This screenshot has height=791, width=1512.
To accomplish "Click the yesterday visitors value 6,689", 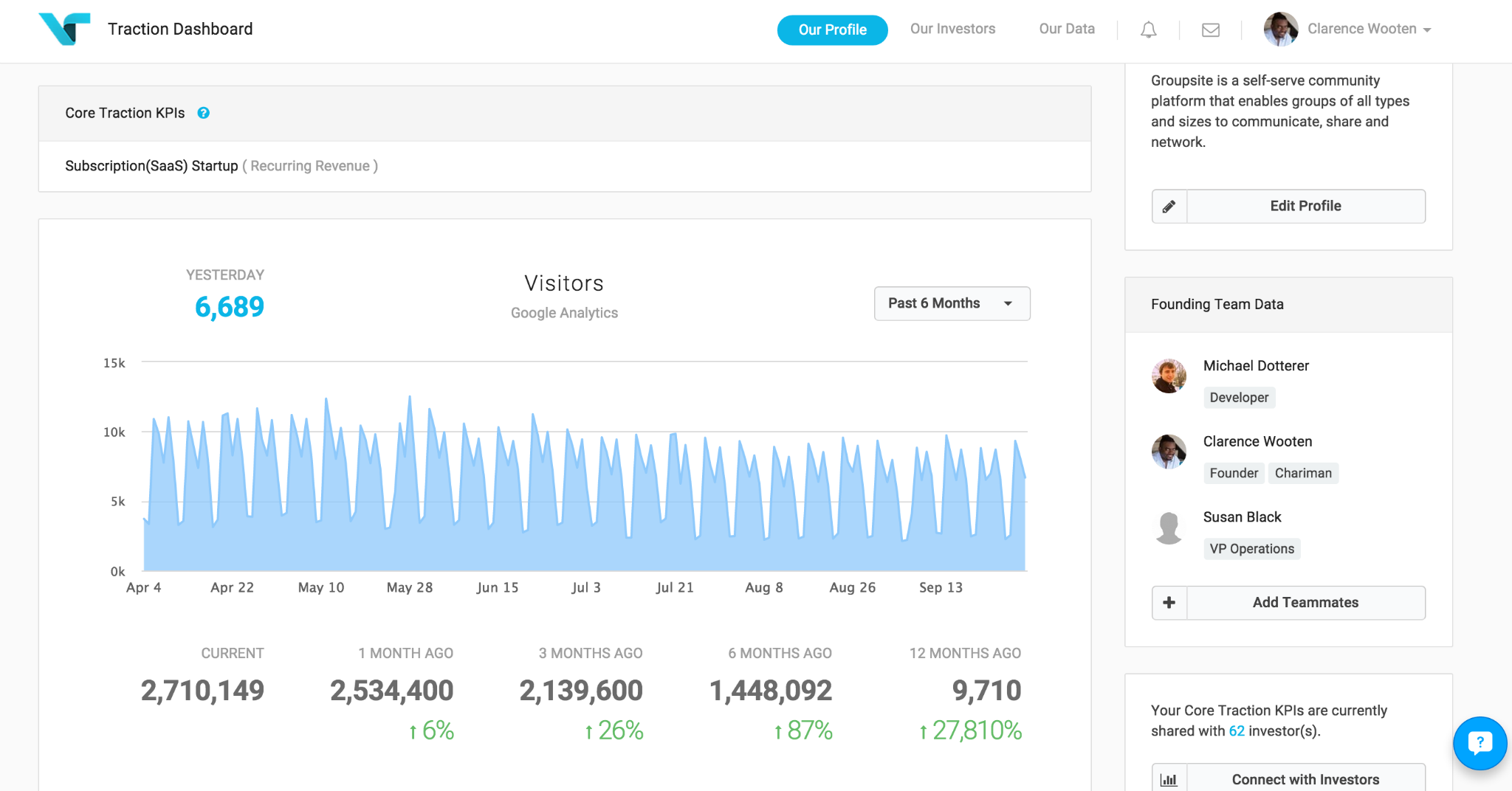I will [x=230, y=307].
